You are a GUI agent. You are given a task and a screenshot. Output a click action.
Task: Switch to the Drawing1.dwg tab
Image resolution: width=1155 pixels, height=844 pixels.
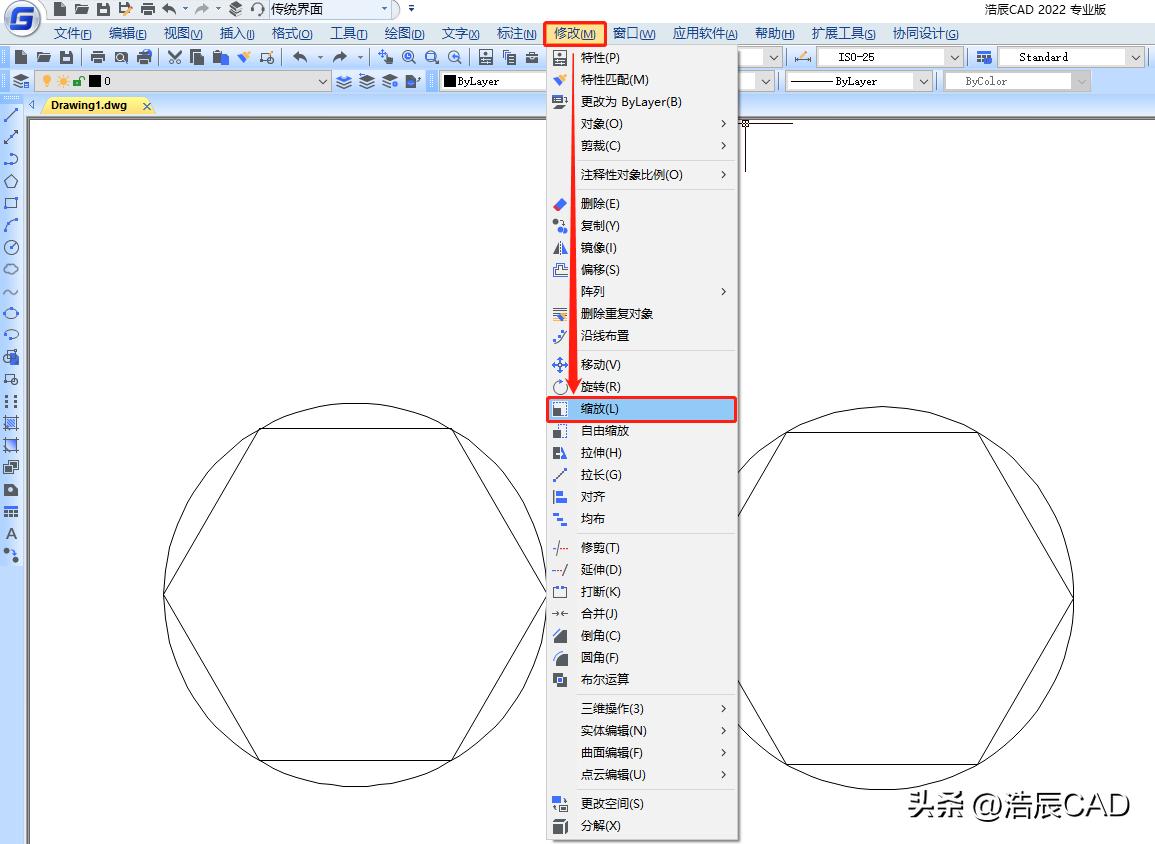coord(89,105)
